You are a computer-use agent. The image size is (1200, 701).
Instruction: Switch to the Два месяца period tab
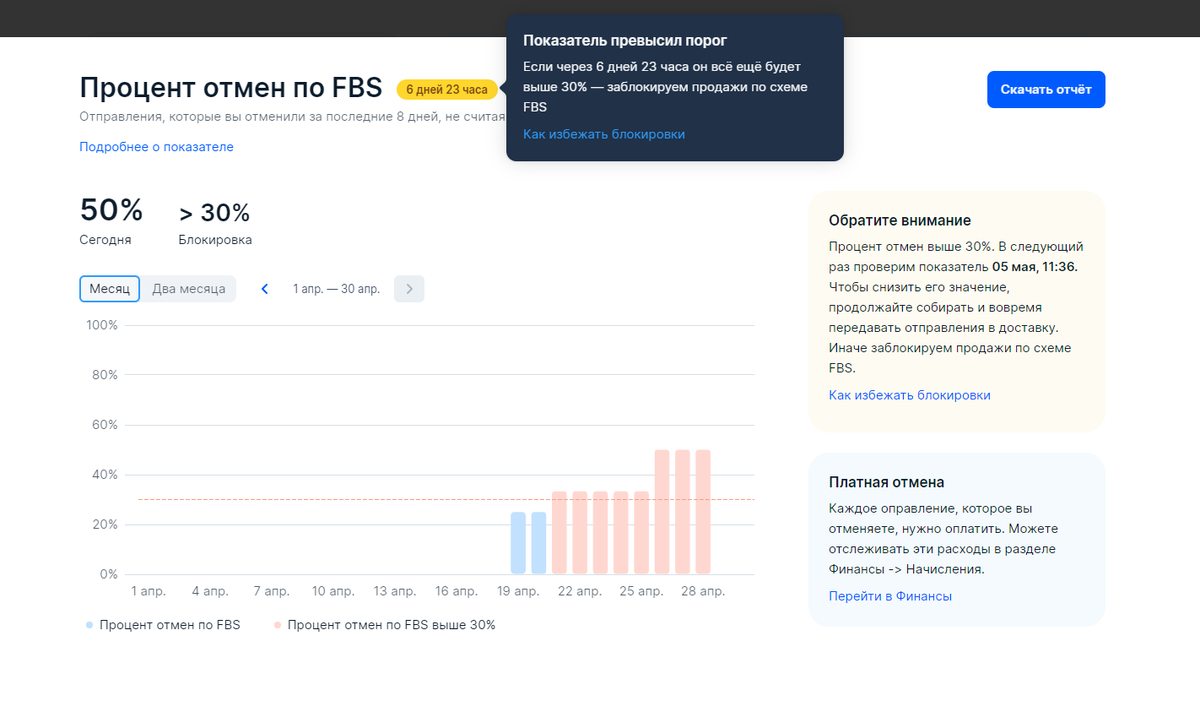(189, 289)
